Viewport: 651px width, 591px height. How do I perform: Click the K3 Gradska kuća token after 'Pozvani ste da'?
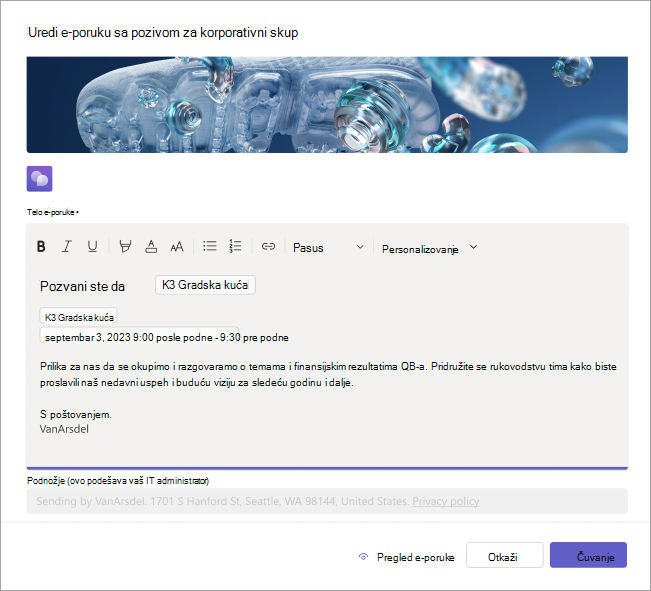(205, 285)
